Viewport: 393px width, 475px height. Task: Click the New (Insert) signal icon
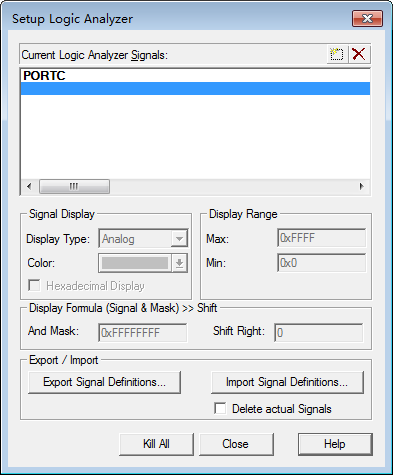pyautogui.click(x=337, y=54)
